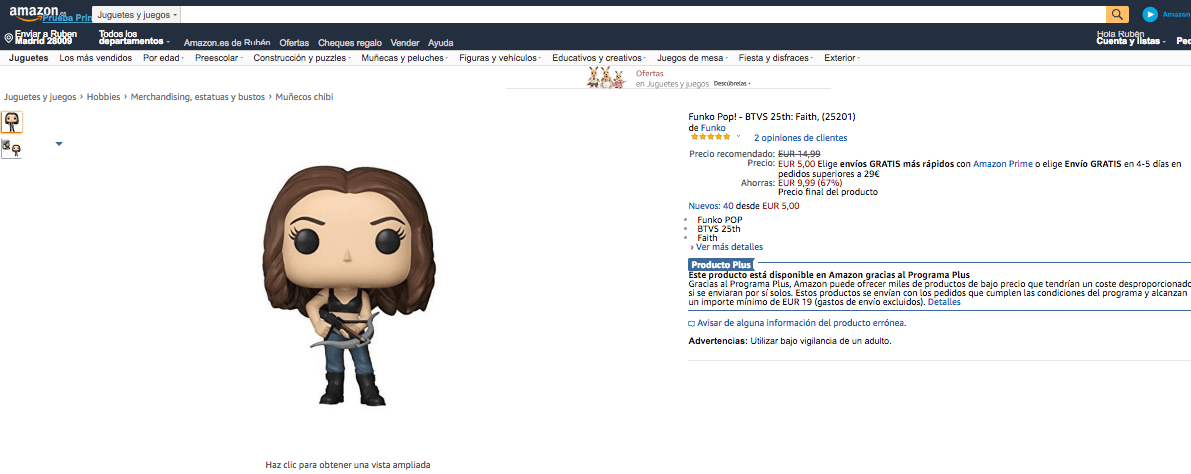This screenshot has height=474, width=1191.
Task: Open Amazon.es de Rubén
Action: pyautogui.click(x=227, y=43)
